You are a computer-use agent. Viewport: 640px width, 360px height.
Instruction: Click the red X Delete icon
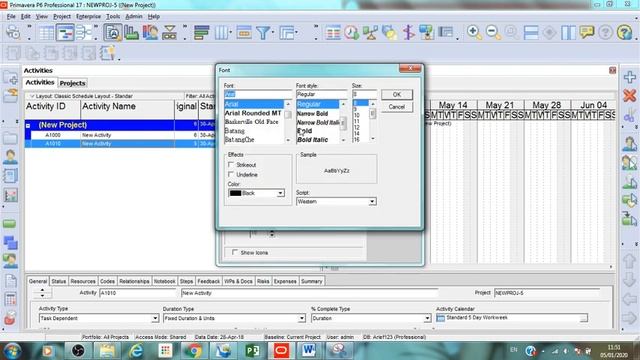[629, 96]
